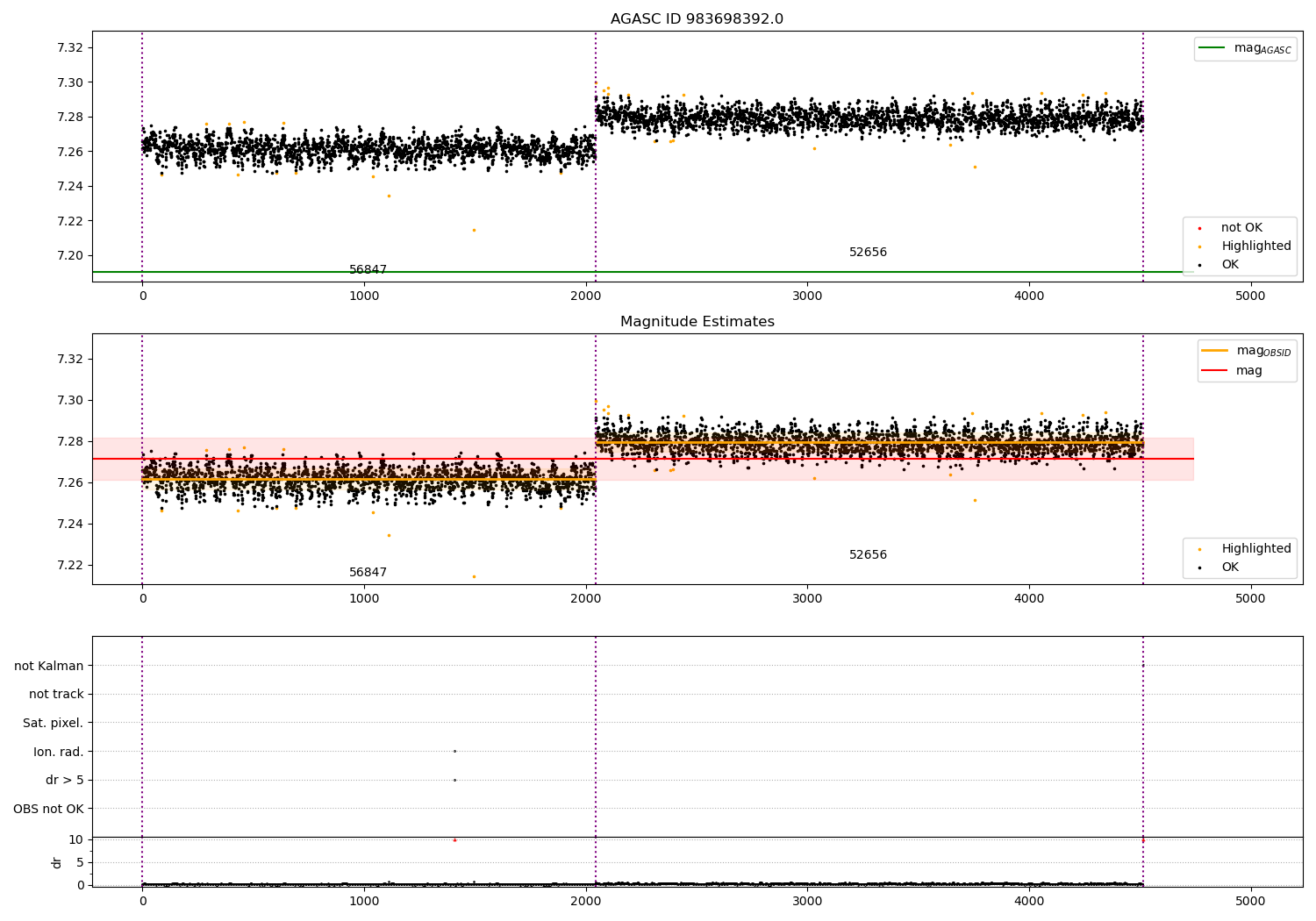The width and height of the screenshot is (1316, 921).
Task: Click the '56847' annotation in the top plot
Action: click(x=368, y=270)
